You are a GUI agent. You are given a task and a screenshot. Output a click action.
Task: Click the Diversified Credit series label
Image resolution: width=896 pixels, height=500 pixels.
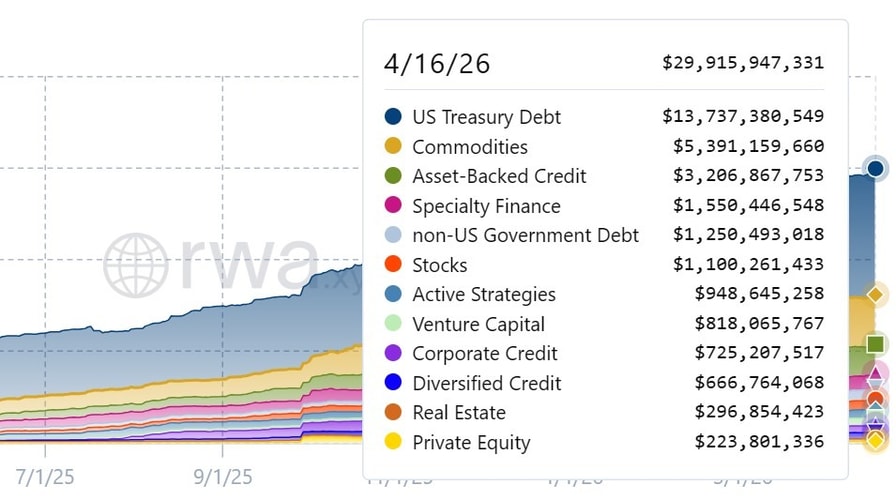tap(486, 383)
